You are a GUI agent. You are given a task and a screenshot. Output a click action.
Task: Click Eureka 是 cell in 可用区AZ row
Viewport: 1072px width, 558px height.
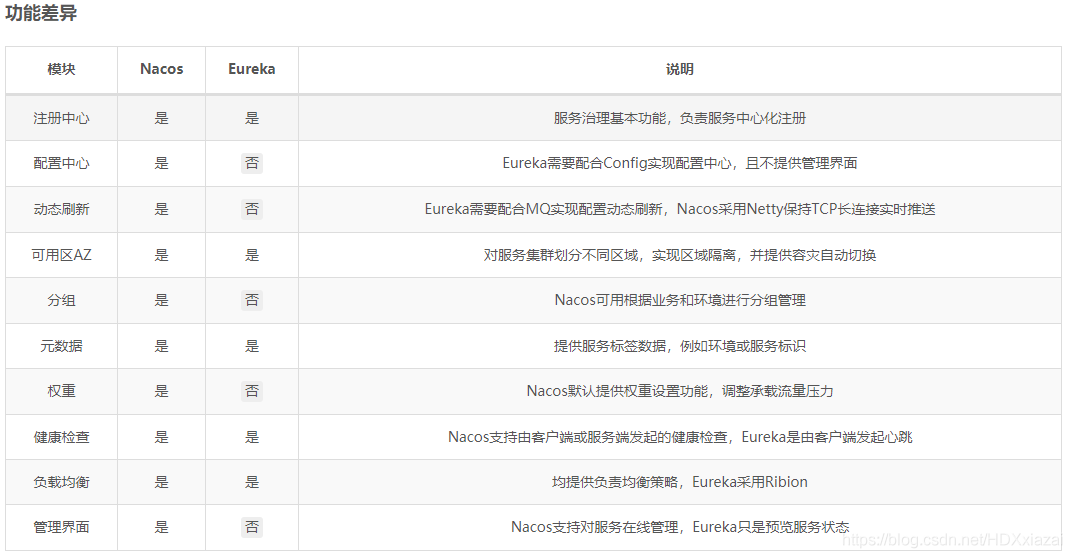252,255
